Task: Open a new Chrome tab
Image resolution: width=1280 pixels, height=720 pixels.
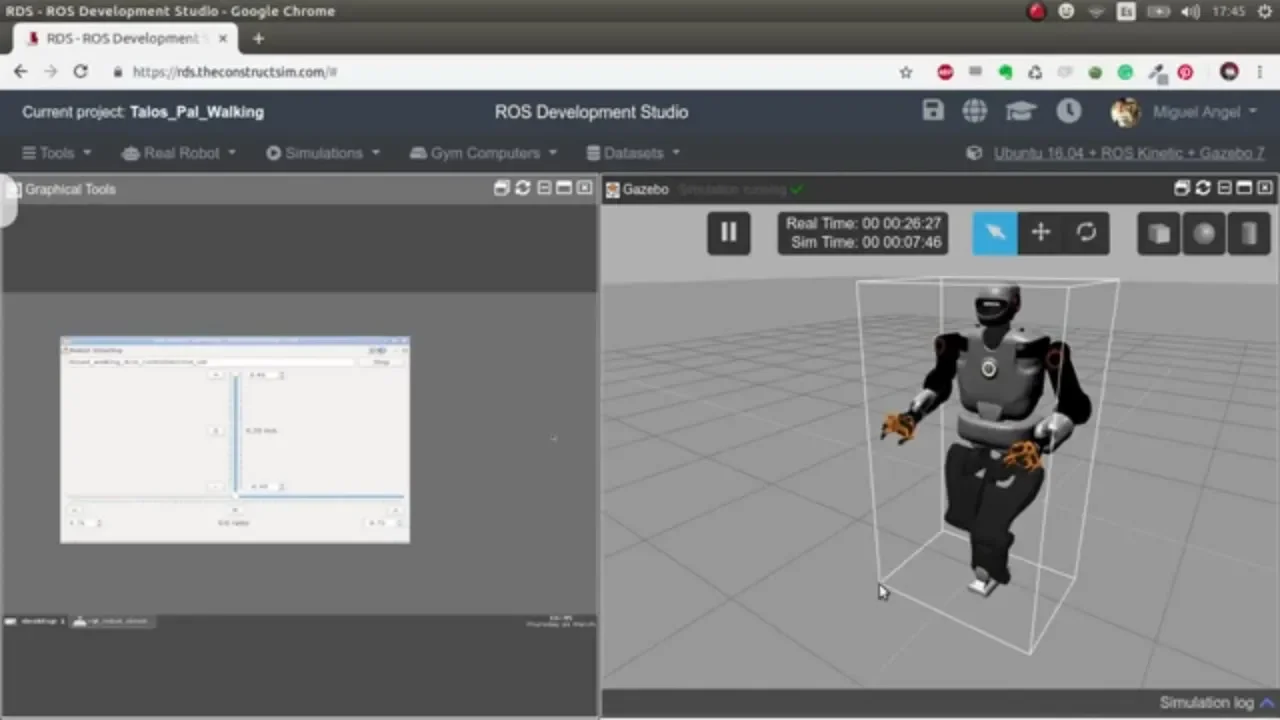Action: coord(258,38)
